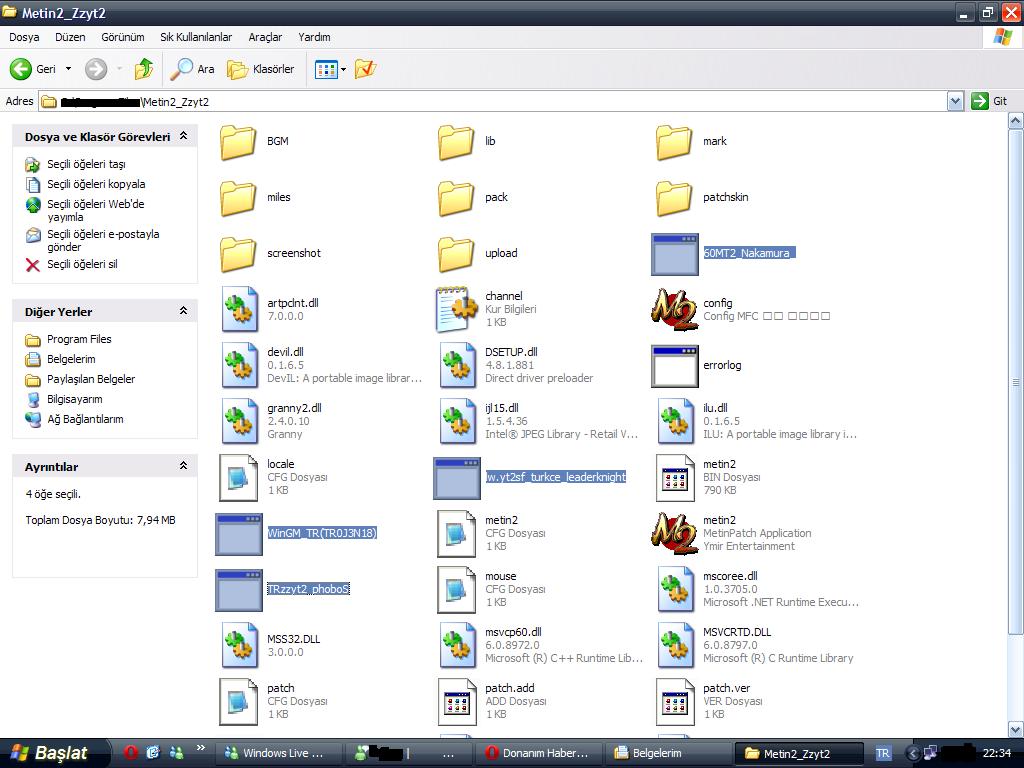Click Seçili öğeleri taşı link

pos(86,165)
